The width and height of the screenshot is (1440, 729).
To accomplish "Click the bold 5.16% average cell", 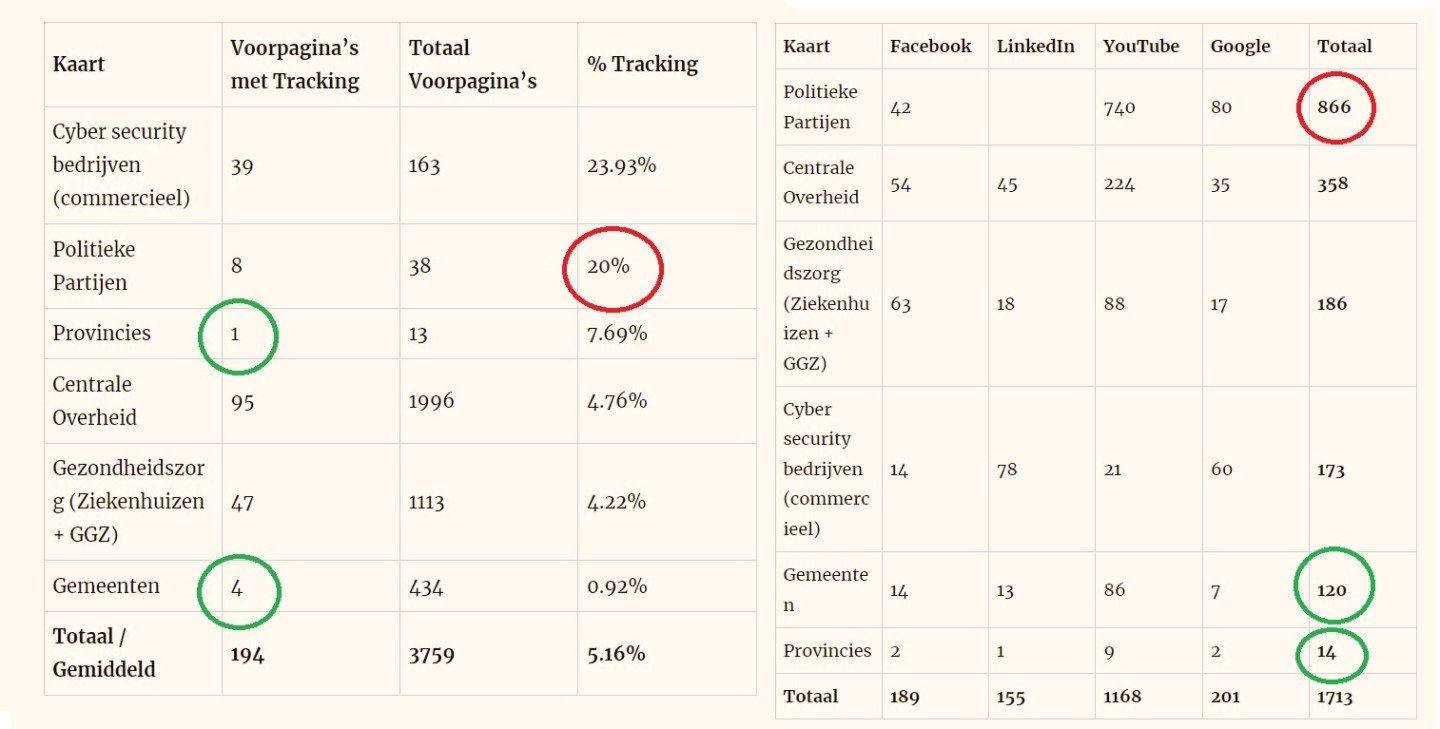I will click(616, 654).
